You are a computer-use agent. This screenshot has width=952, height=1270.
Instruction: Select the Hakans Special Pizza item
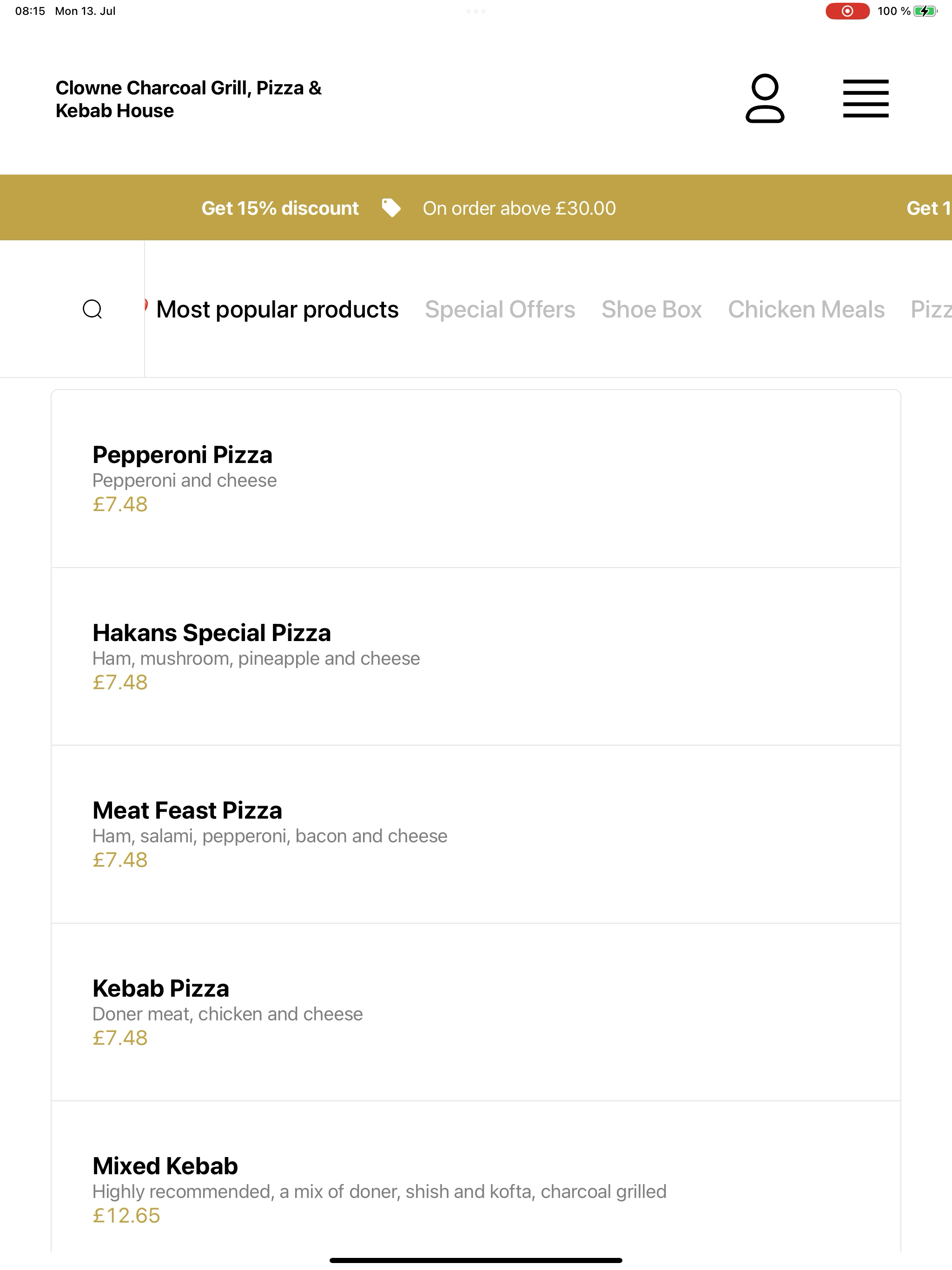(476, 656)
